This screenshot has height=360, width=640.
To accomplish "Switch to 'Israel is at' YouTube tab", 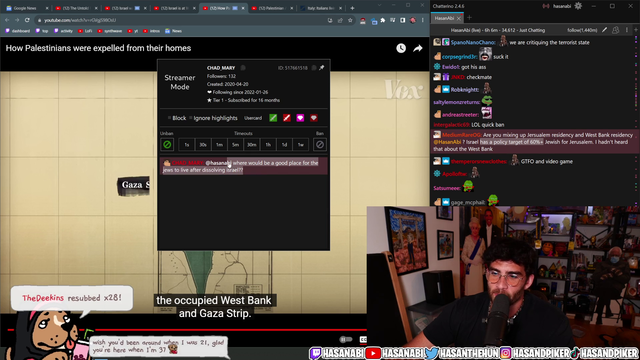I will [174, 8].
